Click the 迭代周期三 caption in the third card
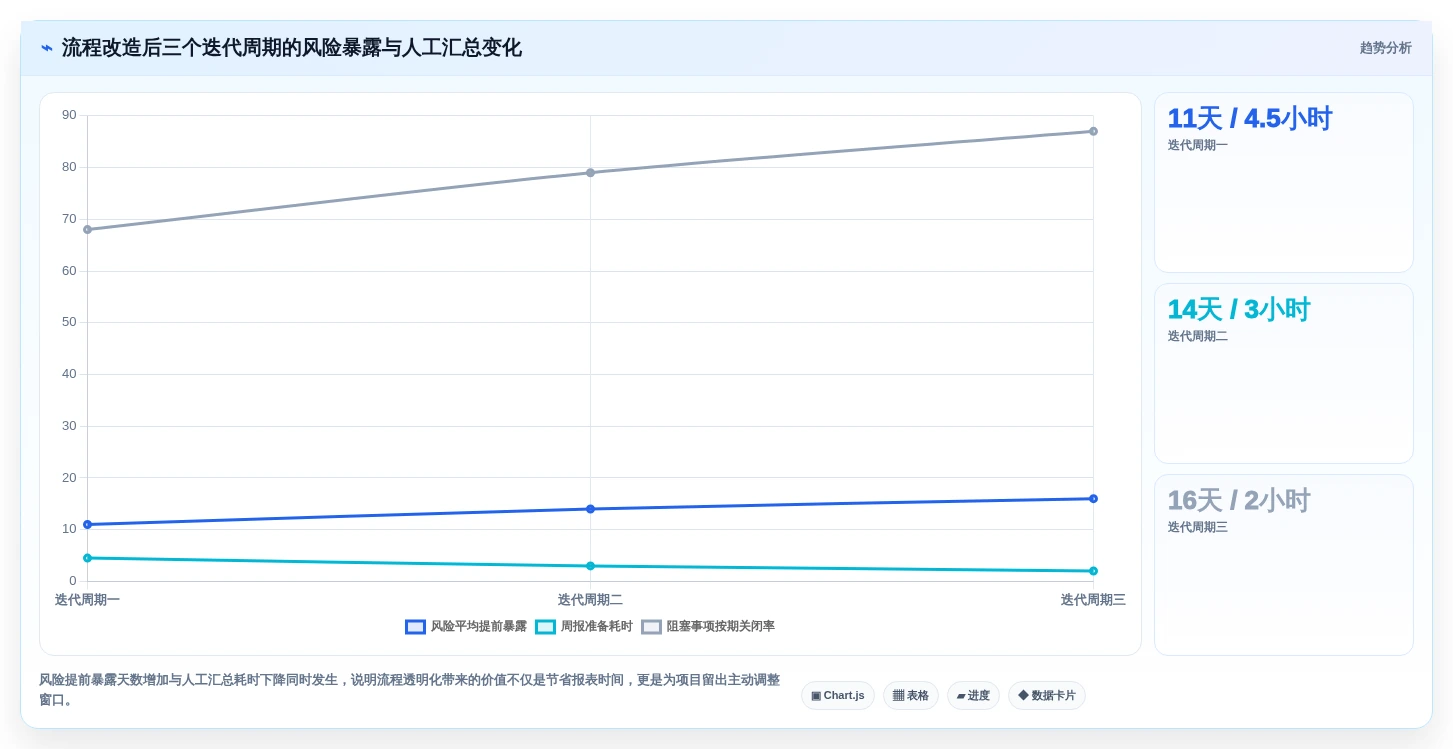The height and width of the screenshot is (749, 1453). click(1198, 527)
